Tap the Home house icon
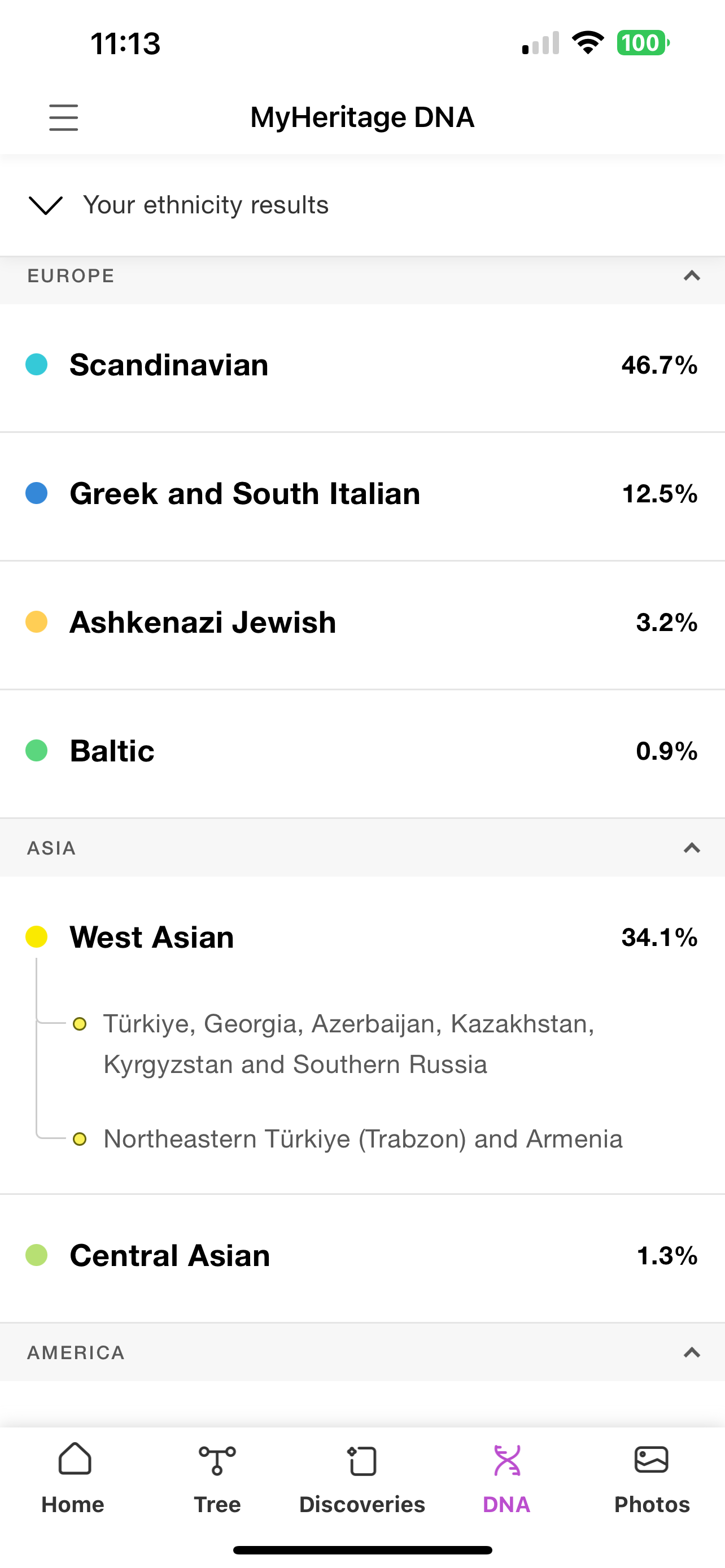This screenshot has width=725, height=1568. point(75,1459)
